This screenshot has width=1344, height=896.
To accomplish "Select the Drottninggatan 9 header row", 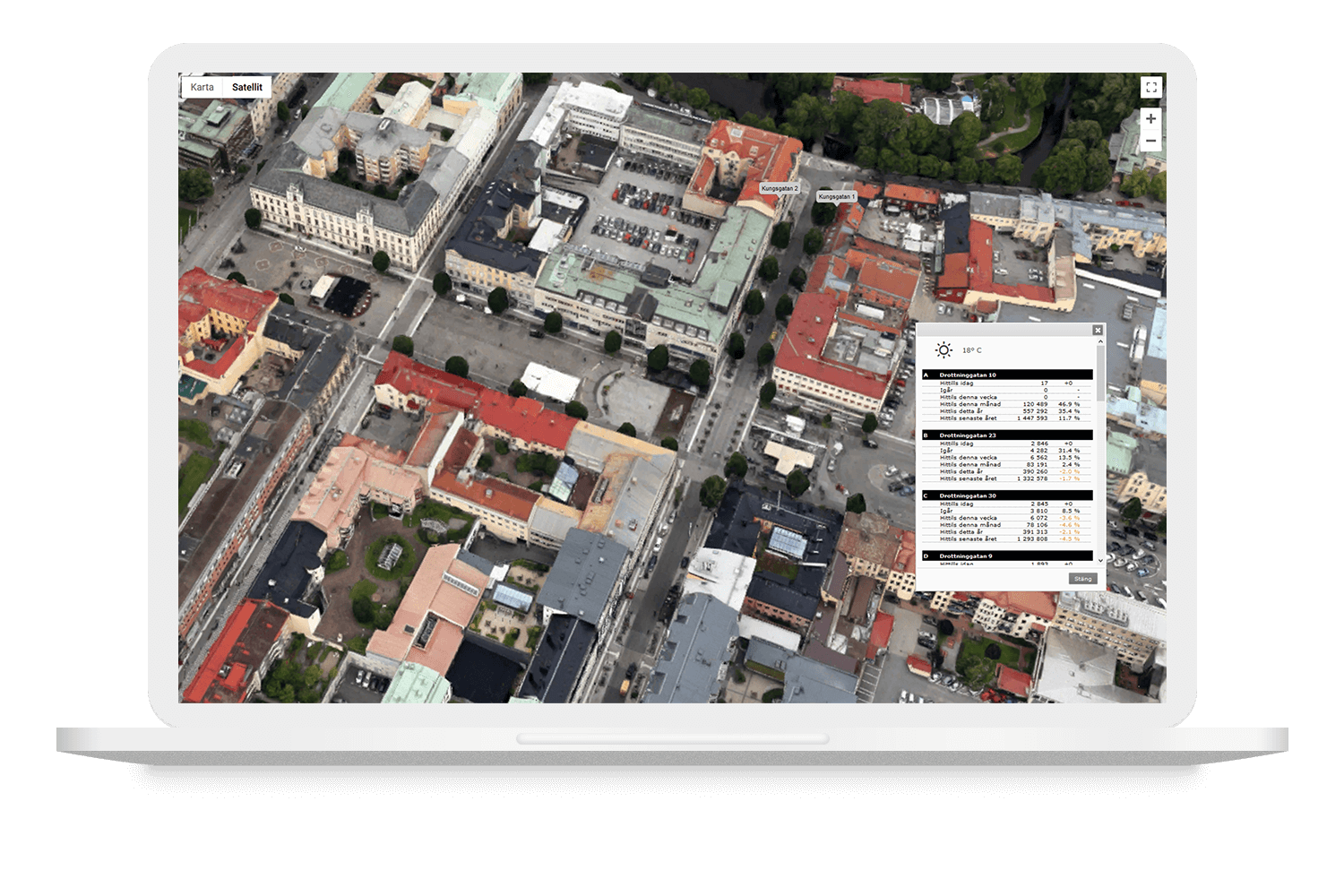I will click(1007, 556).
